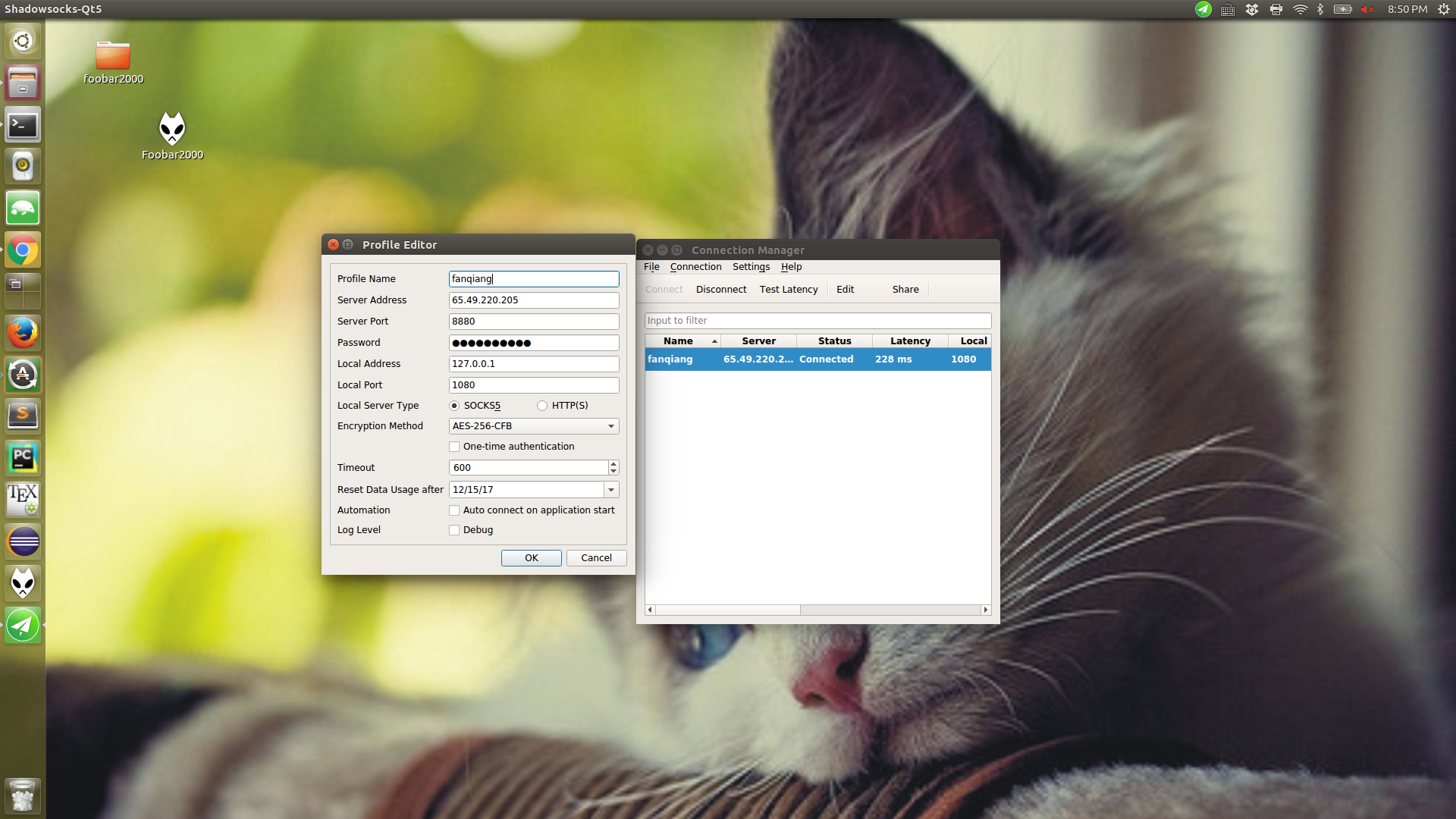Open system power gear menu
This screenshot has height=819, width=1456.
tap(1444, 9)
